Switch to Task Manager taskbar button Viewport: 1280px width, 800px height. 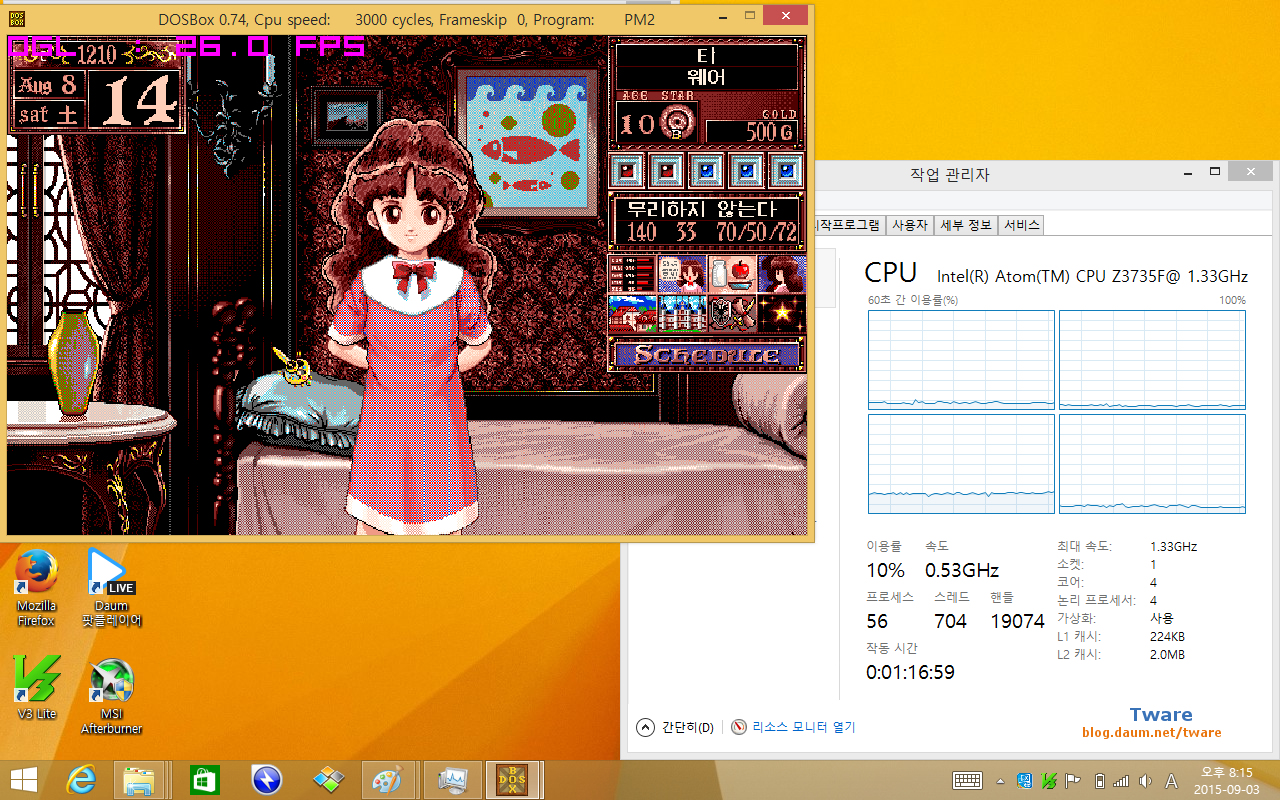click(452, 779)
